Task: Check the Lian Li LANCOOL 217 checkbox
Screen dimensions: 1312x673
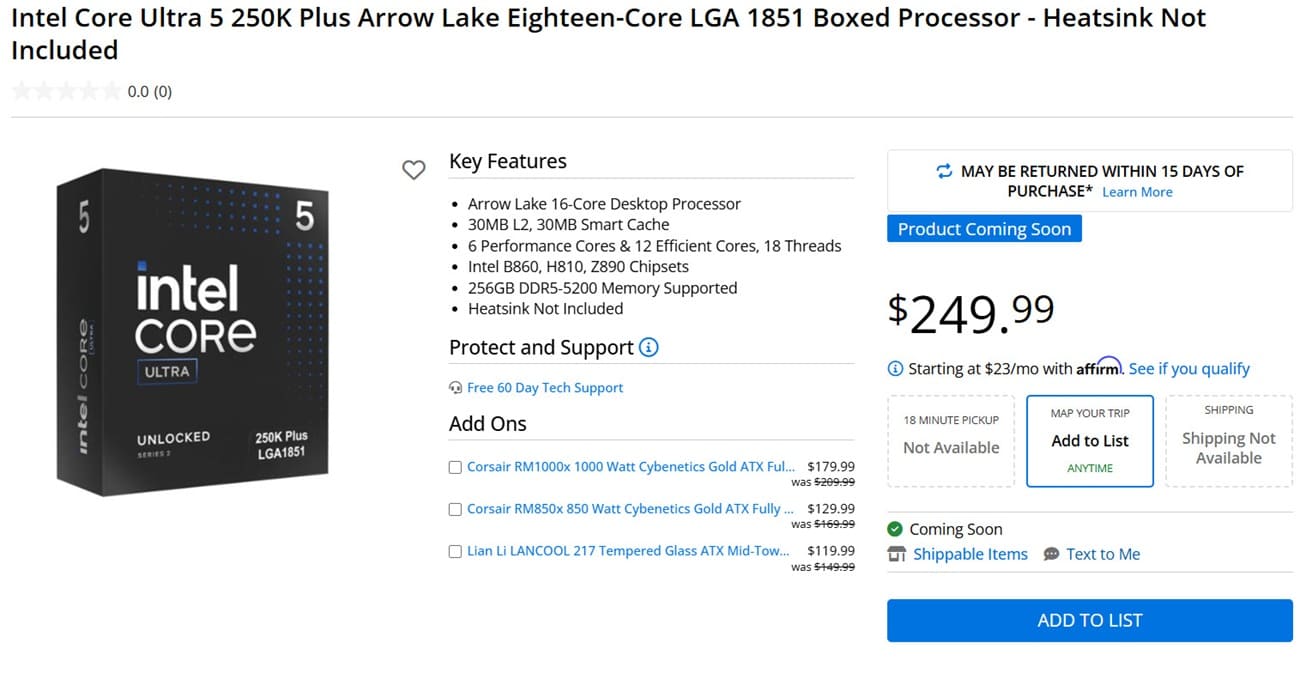Action: click(456, 551)
